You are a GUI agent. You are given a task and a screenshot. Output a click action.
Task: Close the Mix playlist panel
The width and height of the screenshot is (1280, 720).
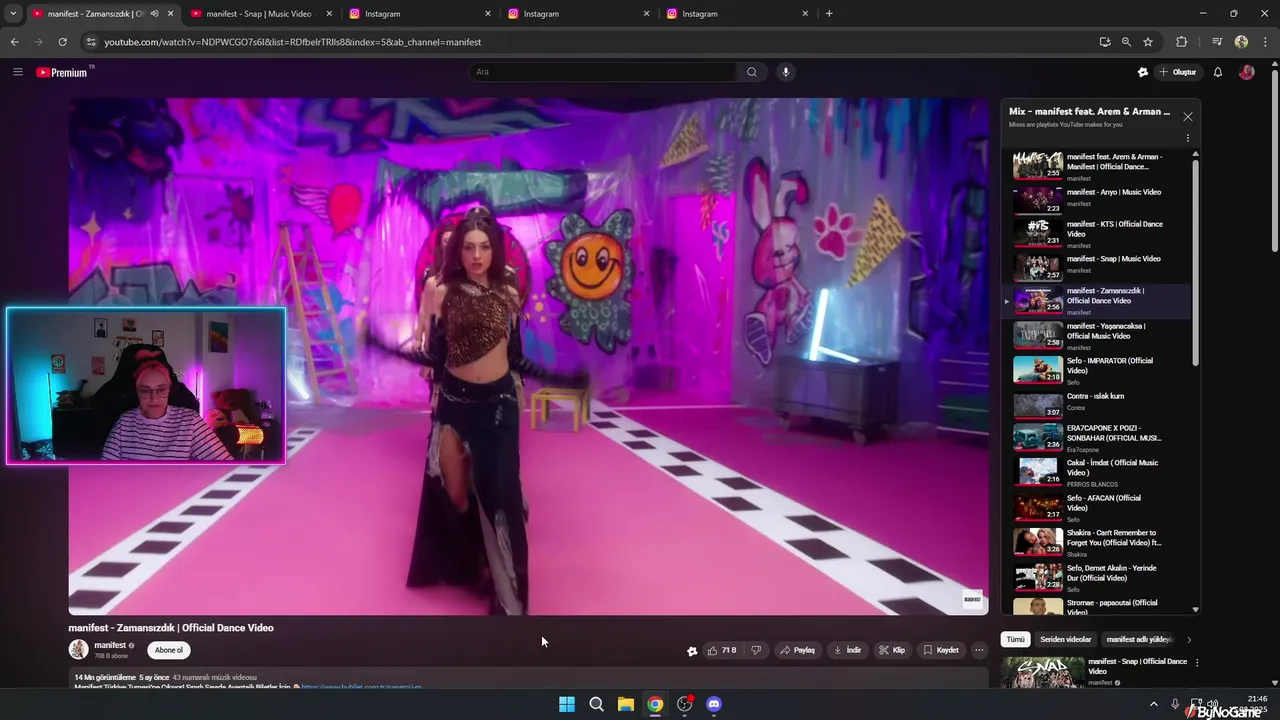pos(1188,117)
